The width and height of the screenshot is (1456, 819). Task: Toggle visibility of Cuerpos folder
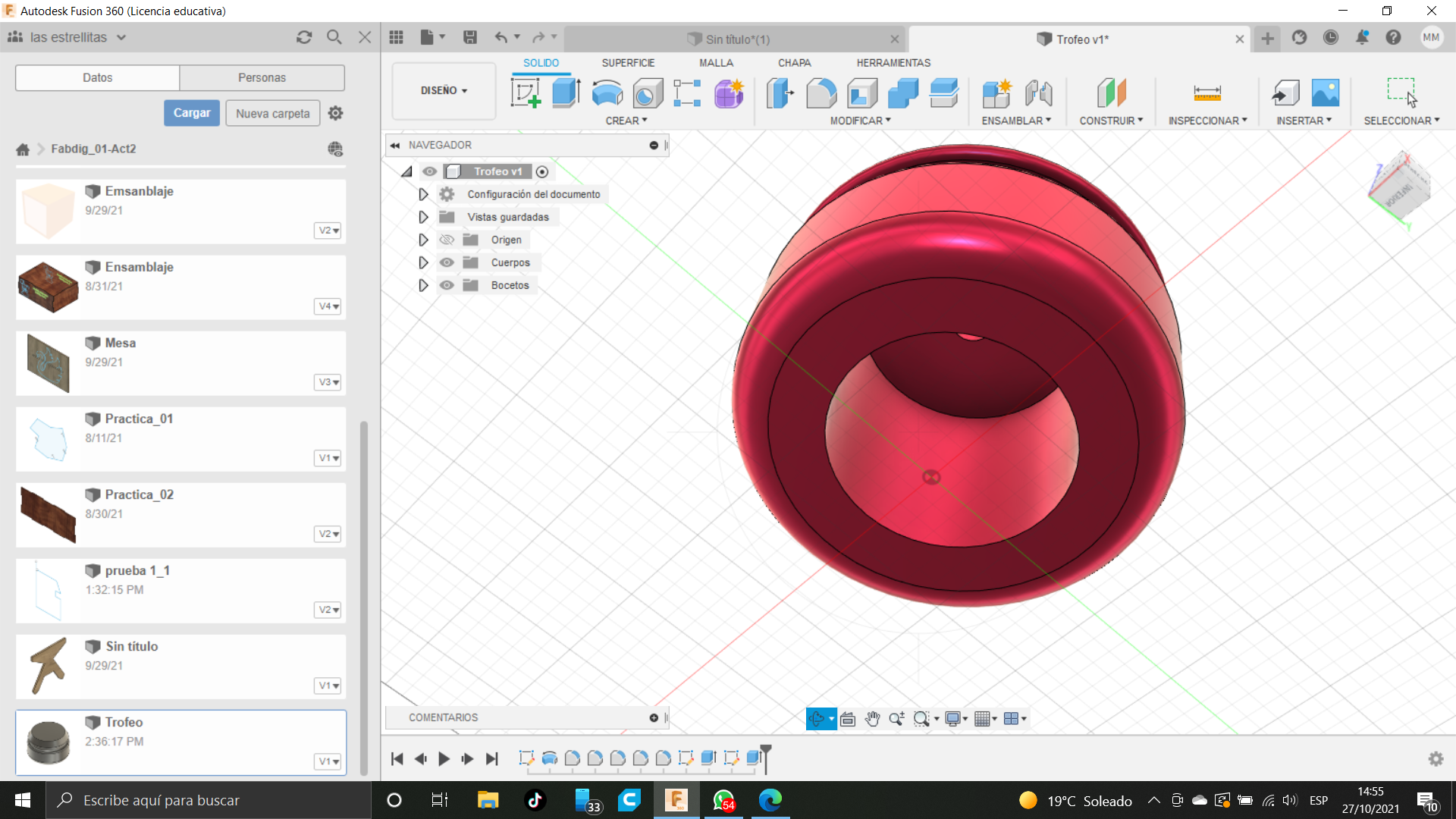(447, 262)
